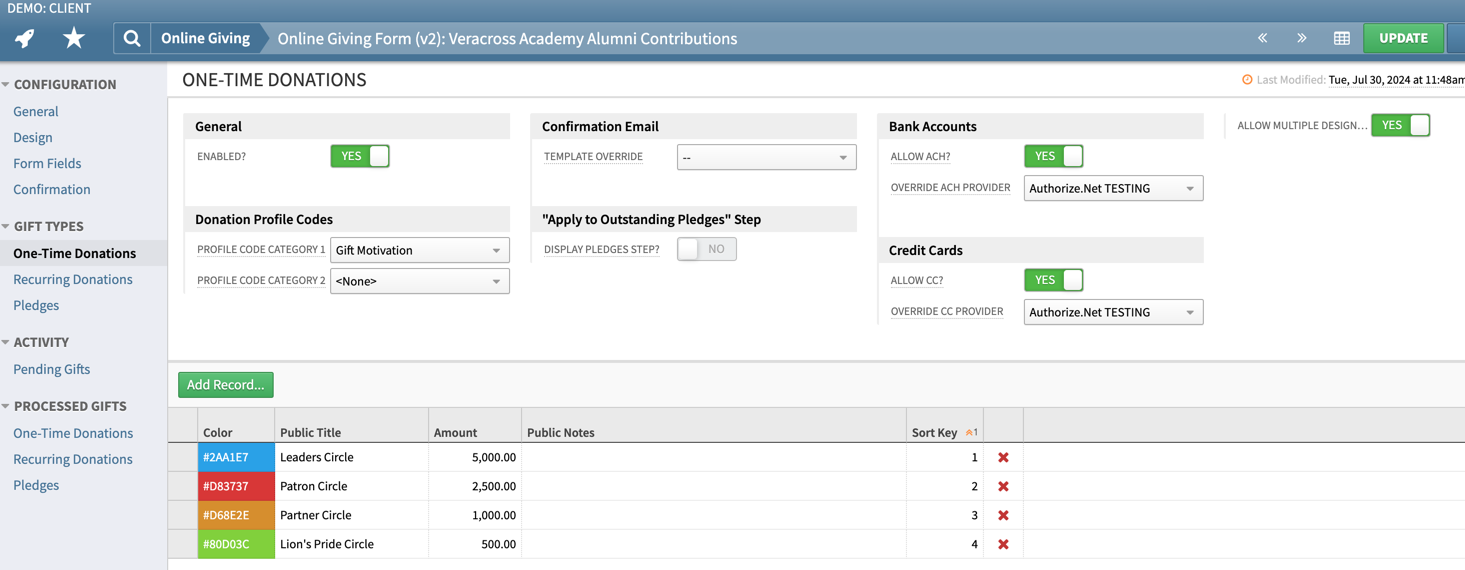Expand the Override CC Provider dropdown
Screen dimensions: 1465x570
(1113, 312)
